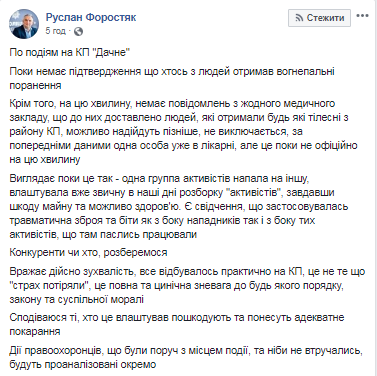Click the headline "По подіям на КП Дачне"

69,52
